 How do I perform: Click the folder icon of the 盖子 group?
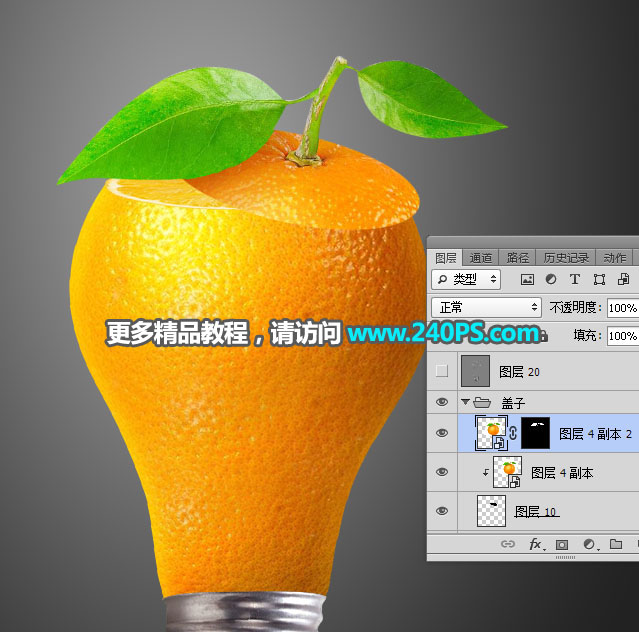click(x=482, y=403)
